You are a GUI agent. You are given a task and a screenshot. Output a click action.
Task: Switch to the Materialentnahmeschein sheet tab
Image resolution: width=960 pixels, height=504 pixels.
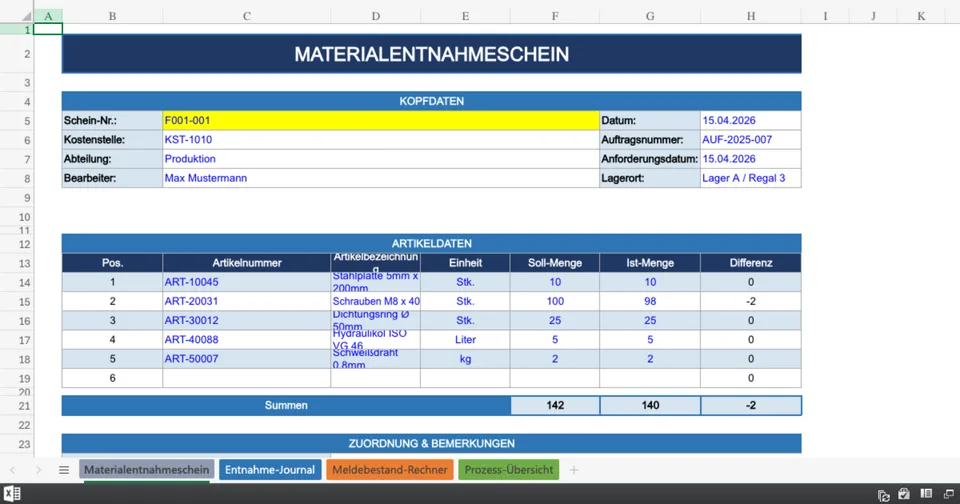click(x=146, y=470)
